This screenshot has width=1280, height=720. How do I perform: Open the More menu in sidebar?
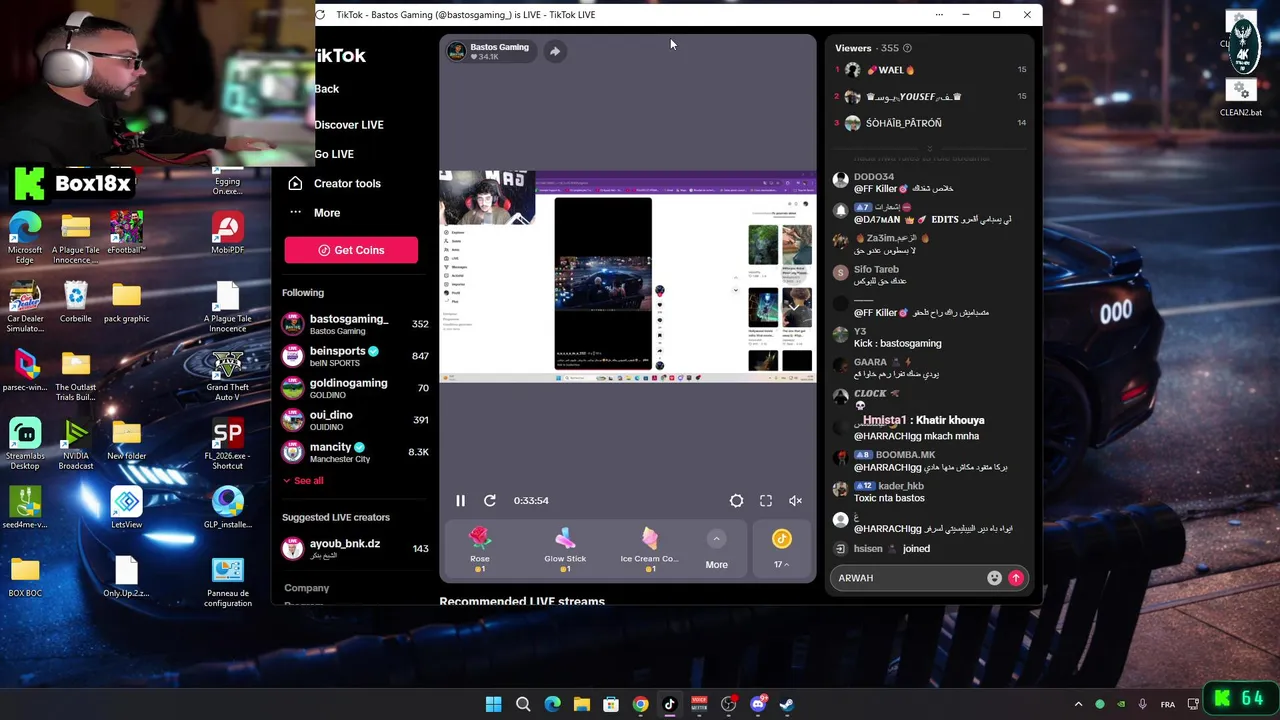click(x=314, y=213)
